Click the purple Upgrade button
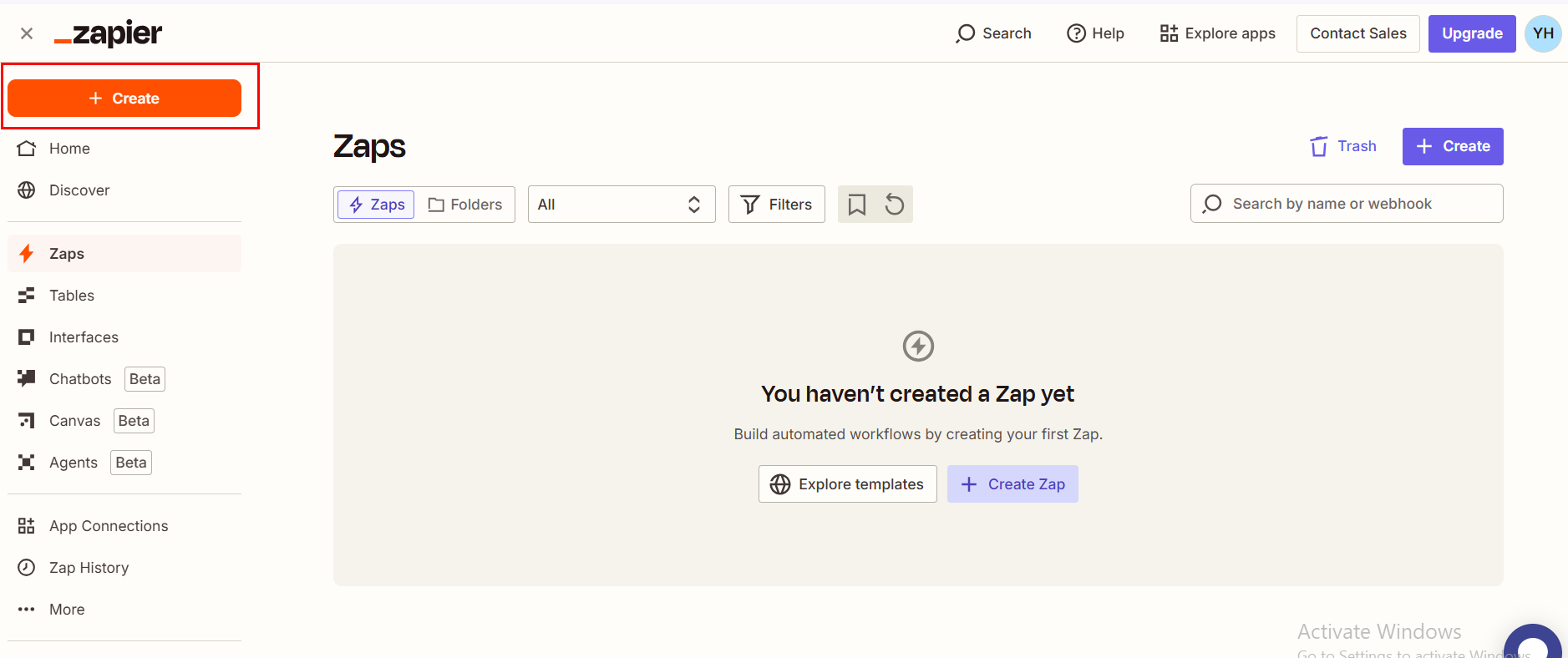Screen dimensions: 1568x658 [x=1471, y=33]
